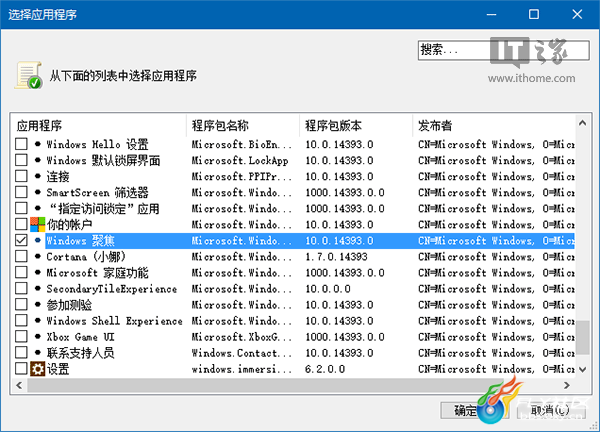The image size is (600, 432).
Task: Tick the Cortana (小娜) checkbox
Action: (x=21, y=257)
